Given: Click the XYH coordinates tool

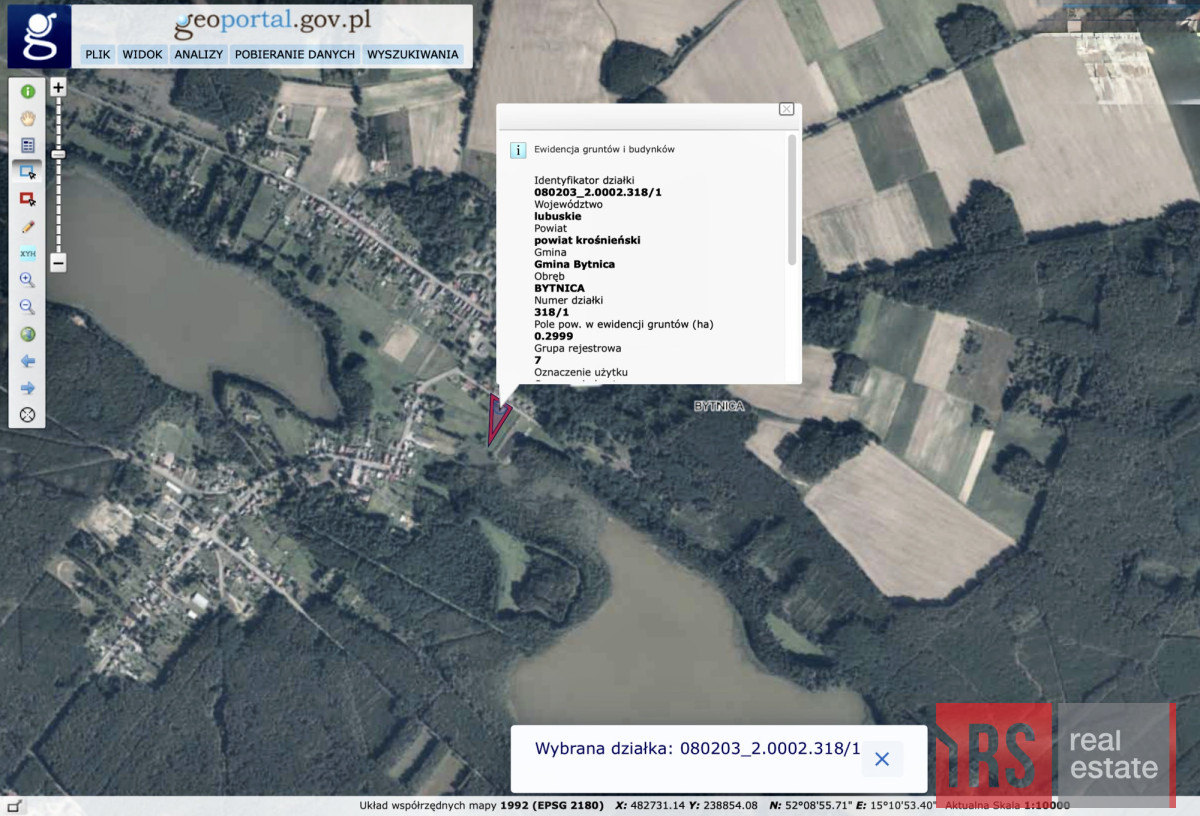Looking at the screenshot, I should click(27, 253).
